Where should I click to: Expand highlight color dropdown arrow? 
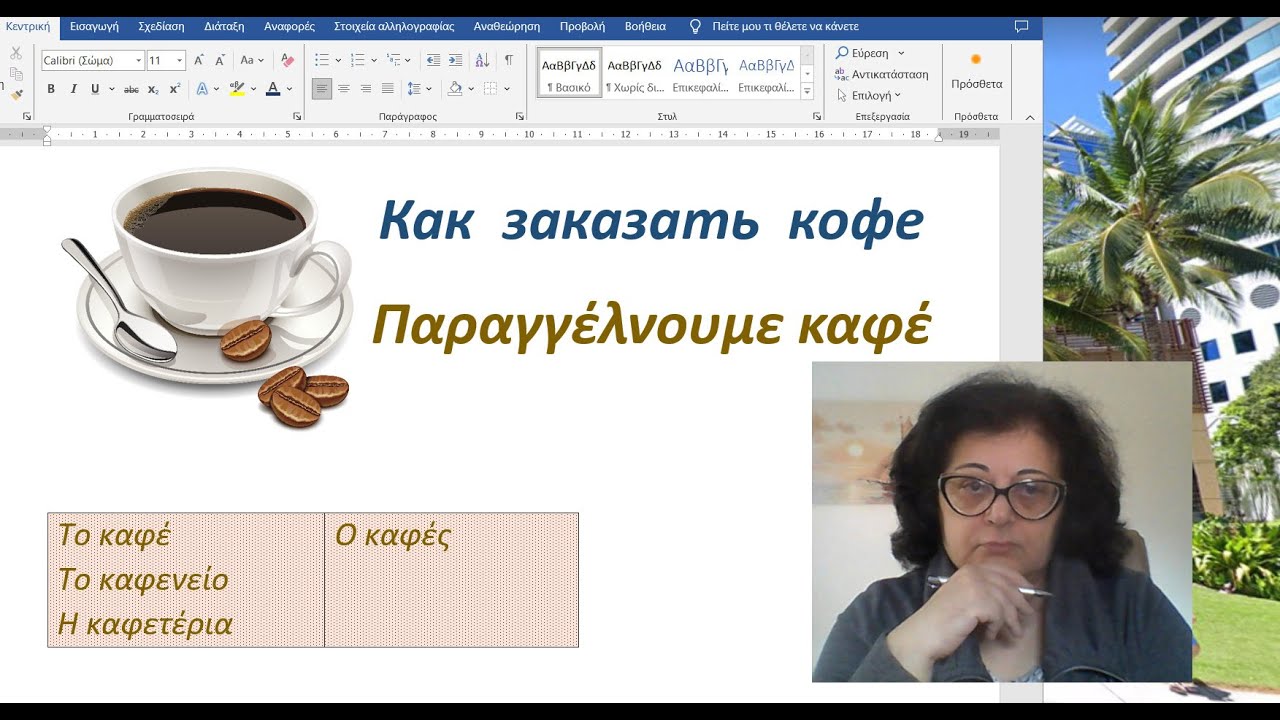253,89
